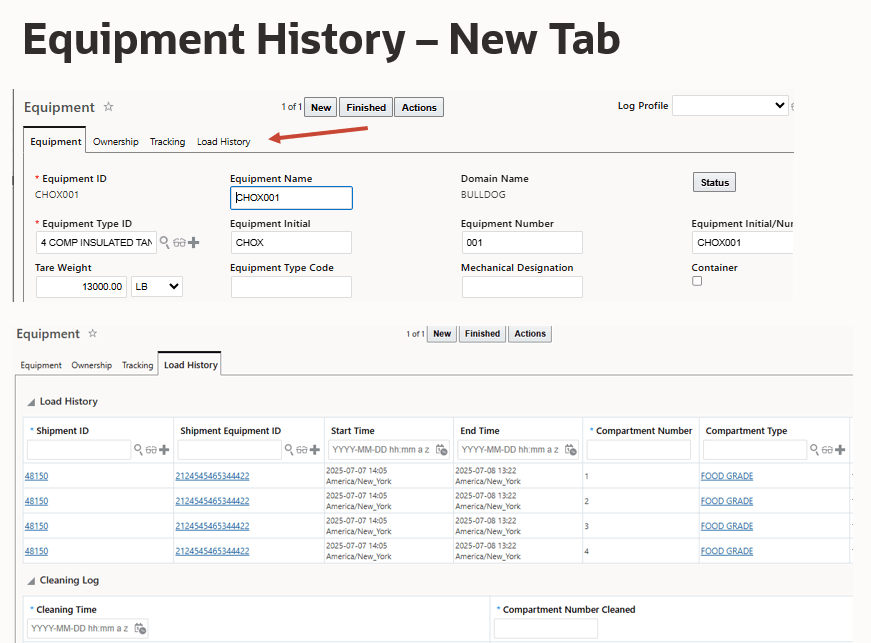Click the Compartment Number filter field
Image resolution: width=871 pixels, height=643 pixels.
639,450
